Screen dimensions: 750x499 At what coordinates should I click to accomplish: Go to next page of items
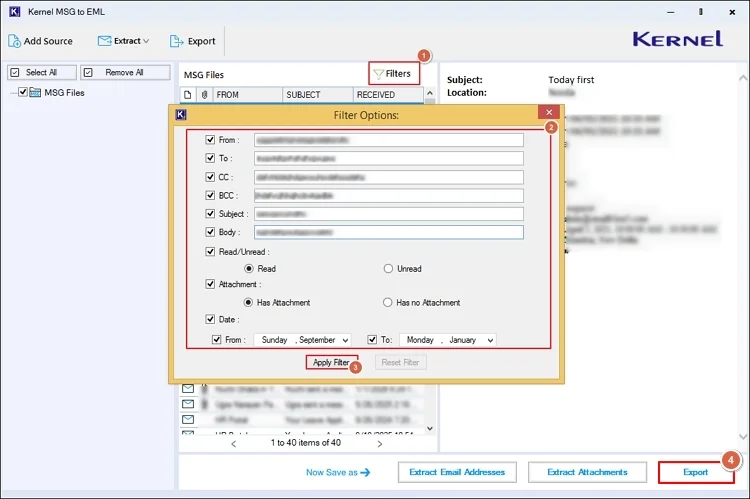click(379, 444)
